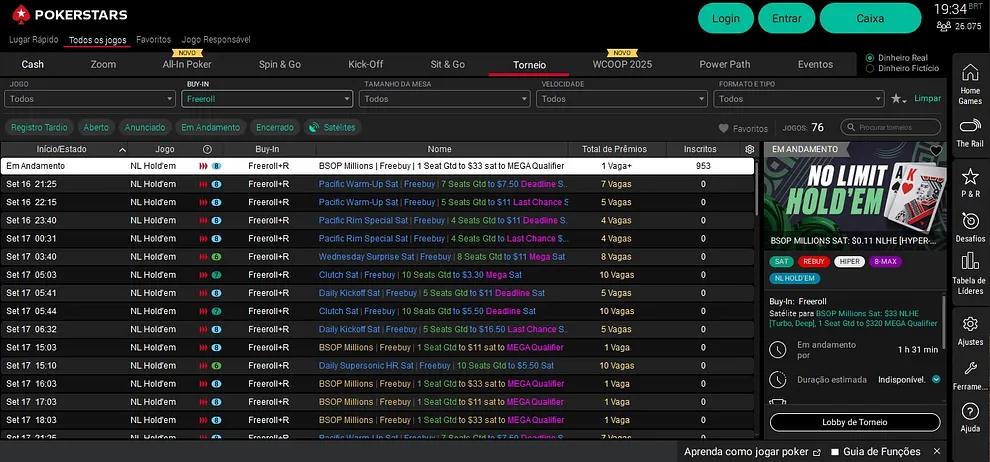
Task: Click the speed arrows icon in the Em Andamento row
Action: click(x=203, y=166)
